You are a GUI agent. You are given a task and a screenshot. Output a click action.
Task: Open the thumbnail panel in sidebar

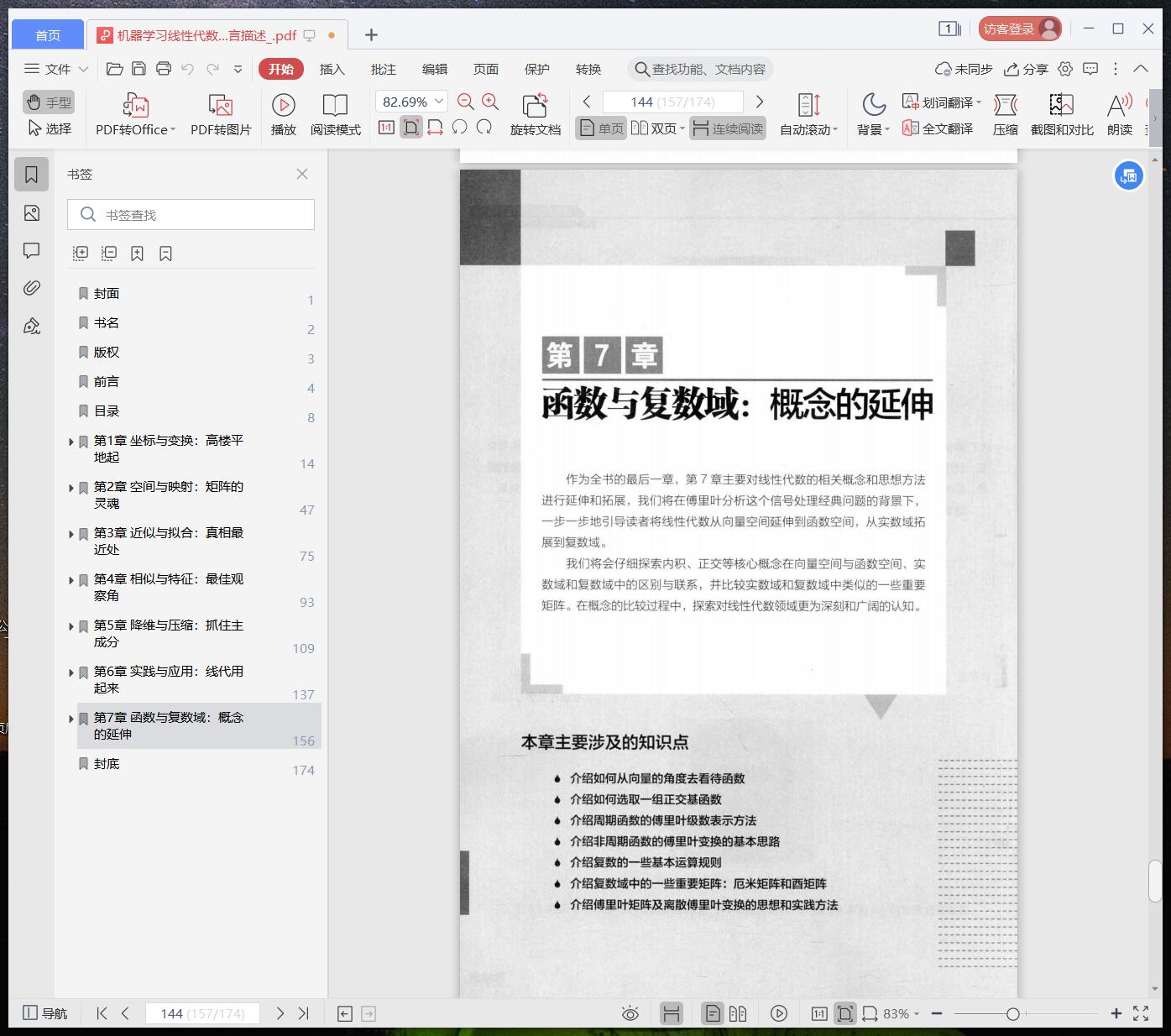(32, 213)
